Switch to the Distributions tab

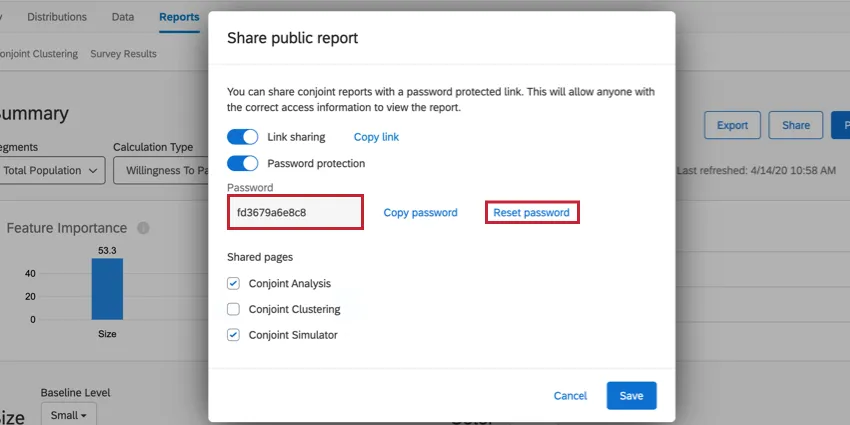coord(57,17)
